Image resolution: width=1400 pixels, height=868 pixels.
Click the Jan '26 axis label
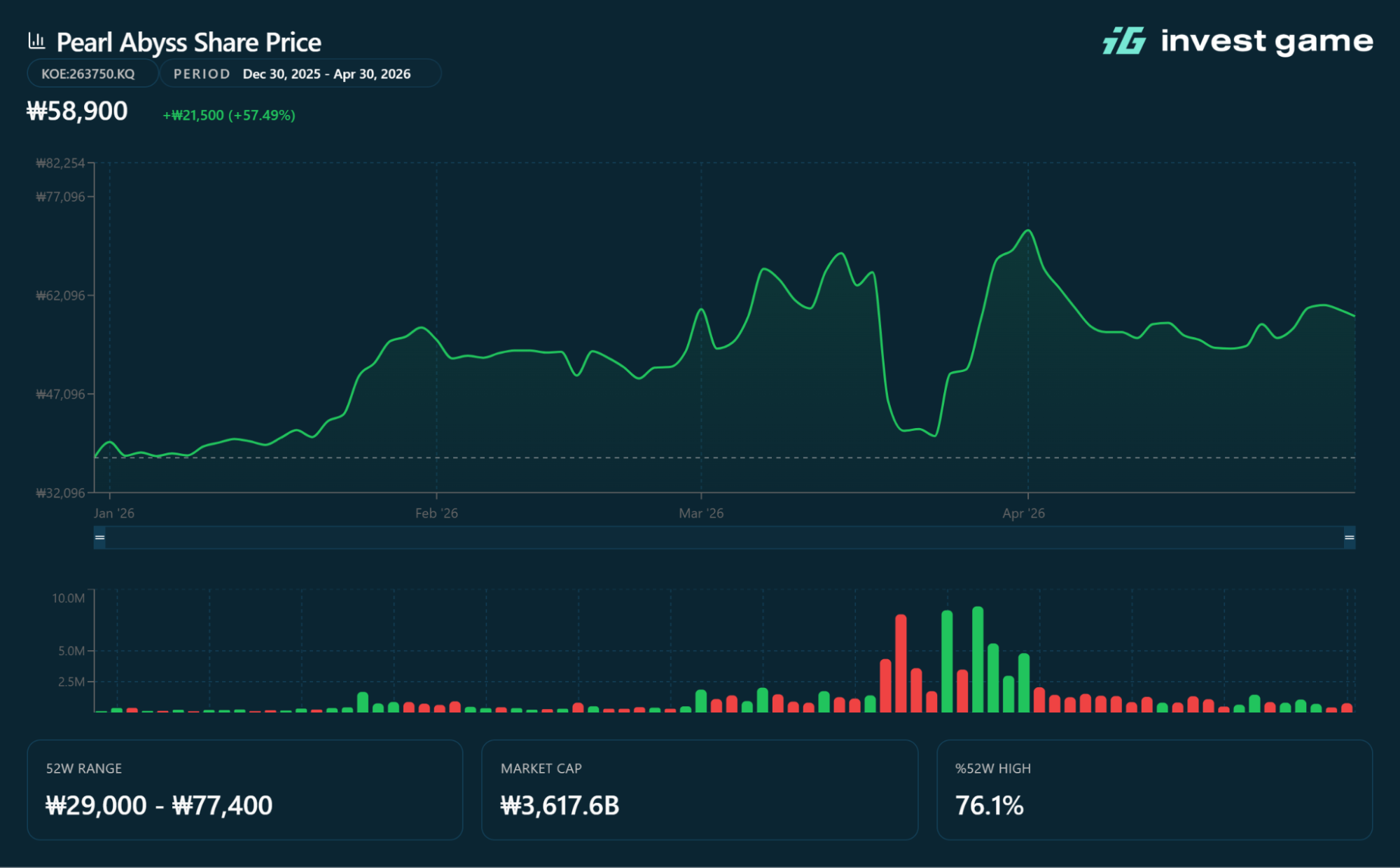click(114, 514)
